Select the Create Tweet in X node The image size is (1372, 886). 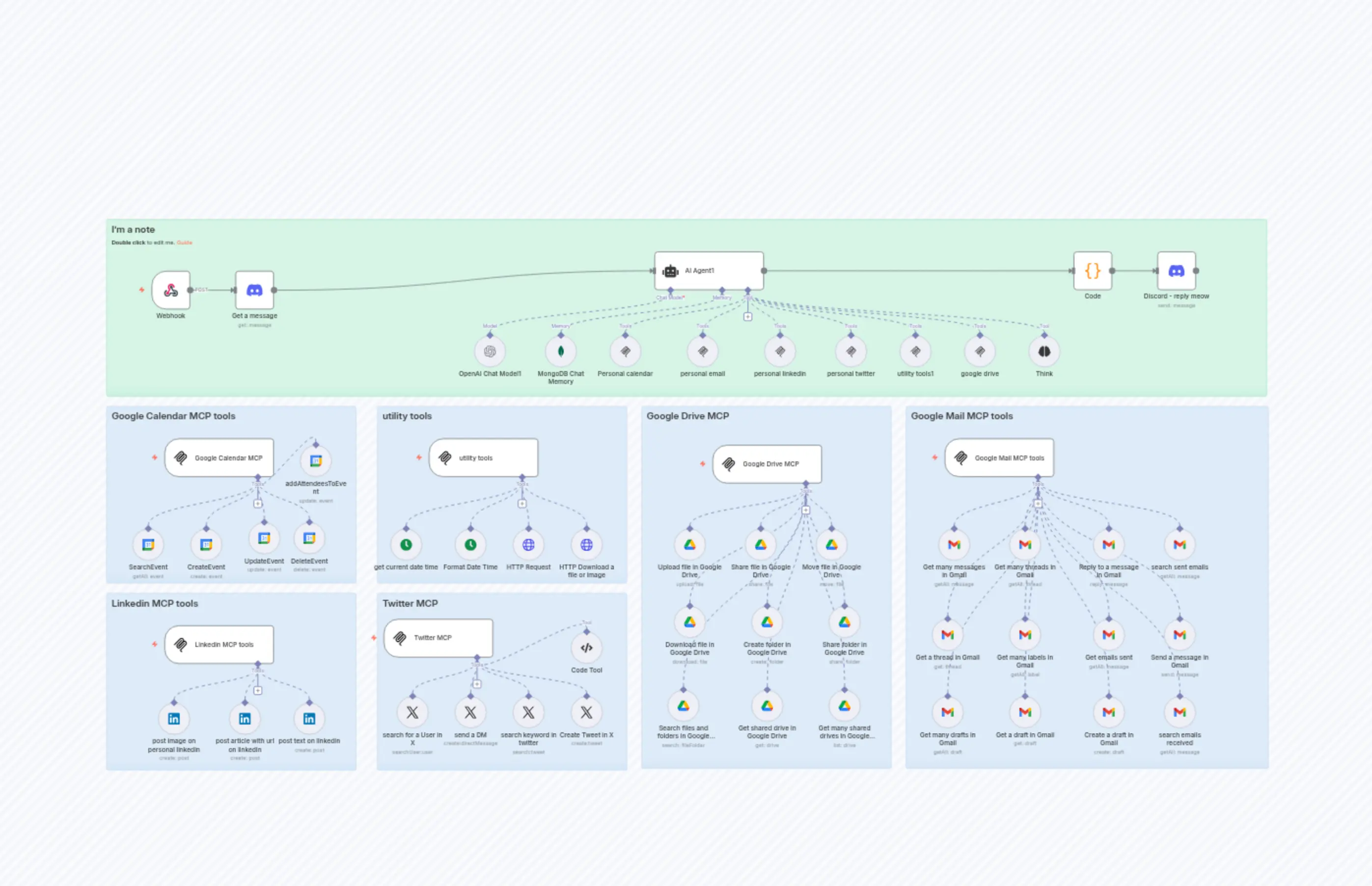586,712
